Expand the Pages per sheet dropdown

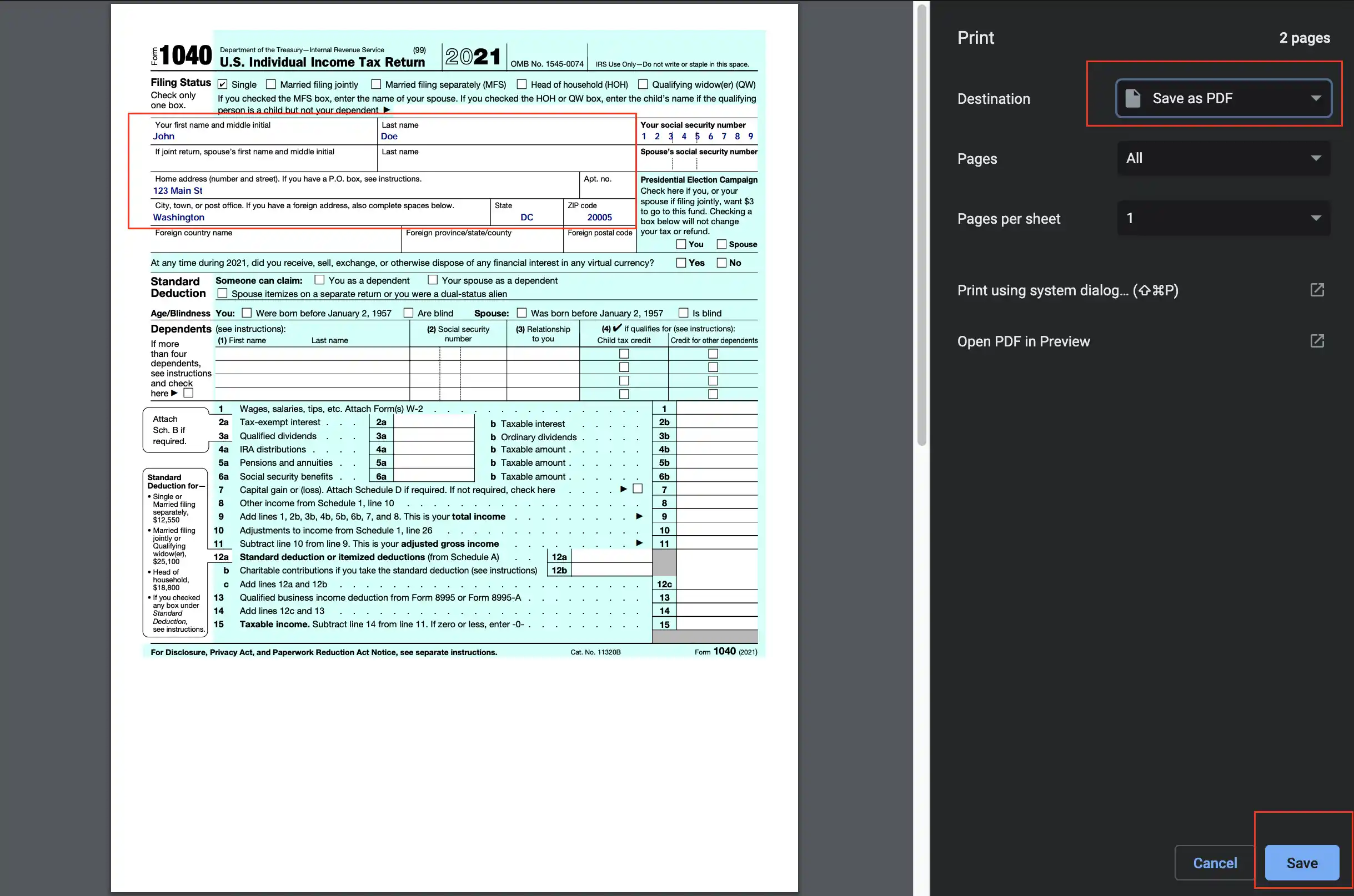[x=1223, y=218]
